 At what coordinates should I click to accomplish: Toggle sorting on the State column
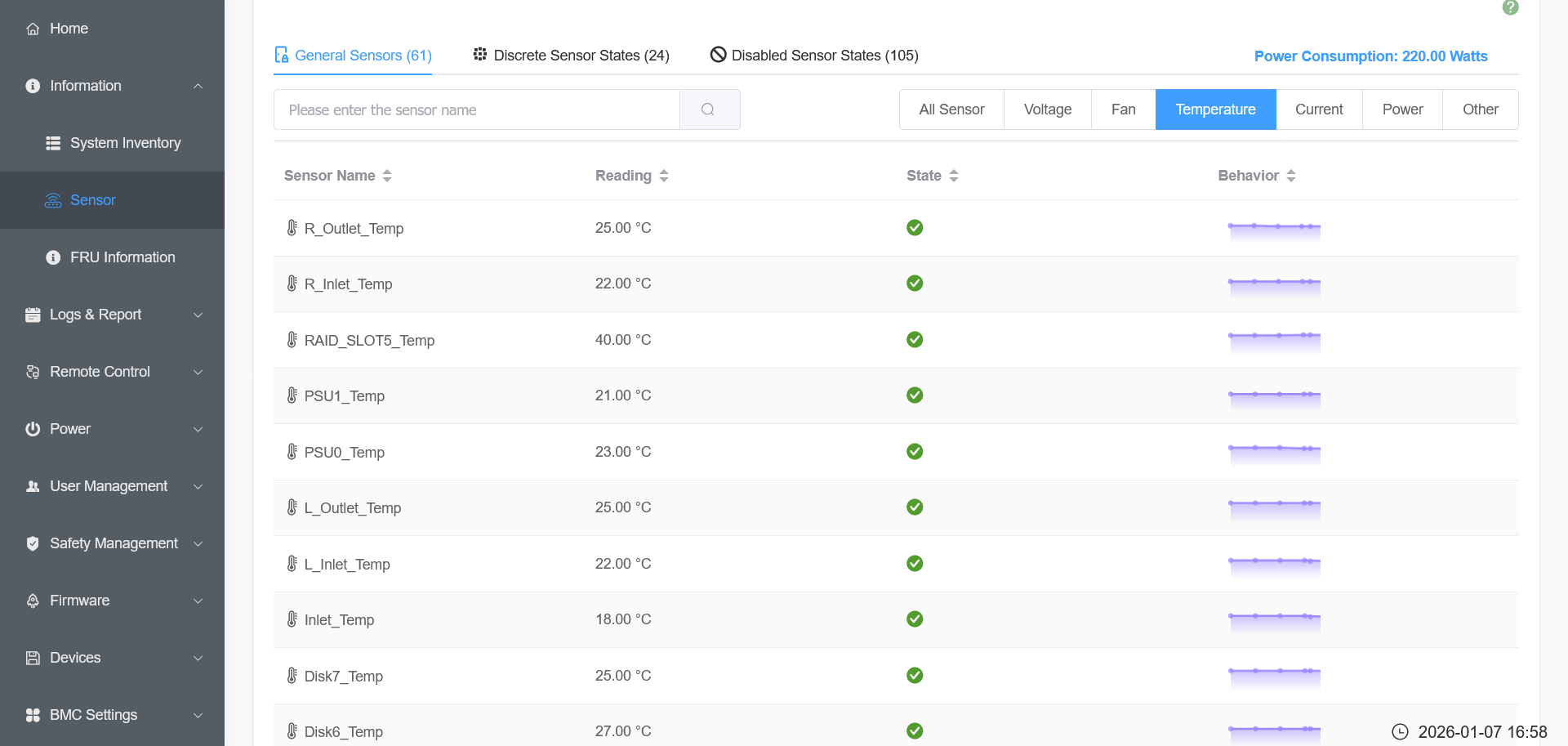click(932, 176)
